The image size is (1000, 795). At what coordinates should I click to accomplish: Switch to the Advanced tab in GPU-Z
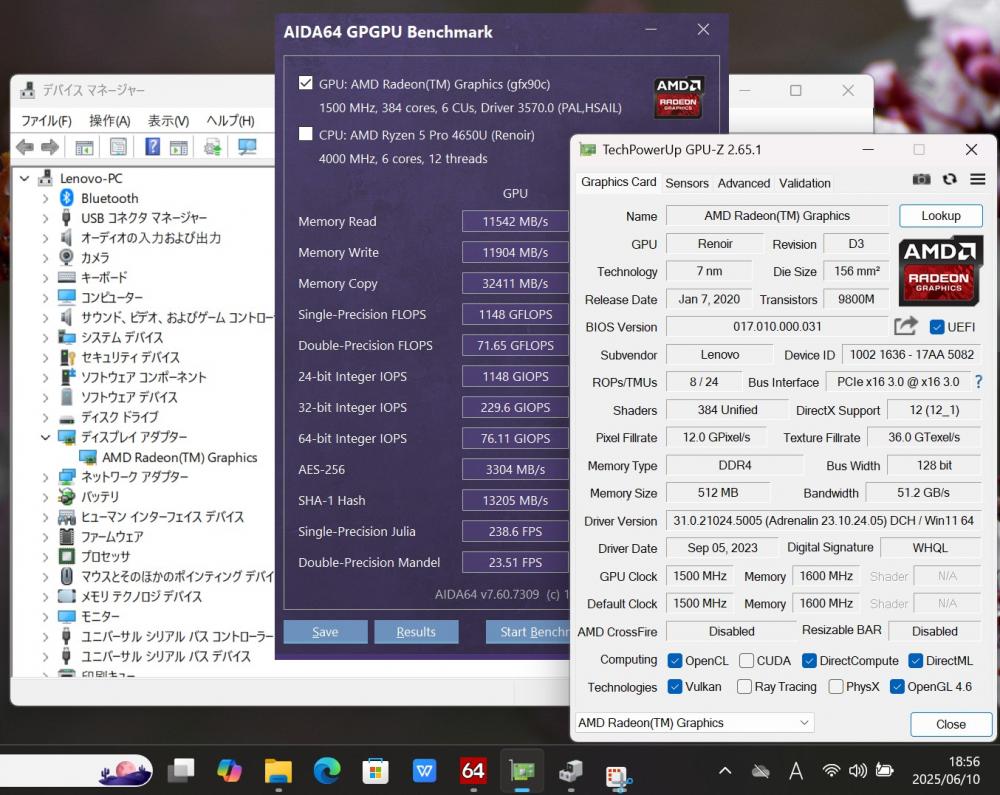pyautogui.click(x=744, y=183)
